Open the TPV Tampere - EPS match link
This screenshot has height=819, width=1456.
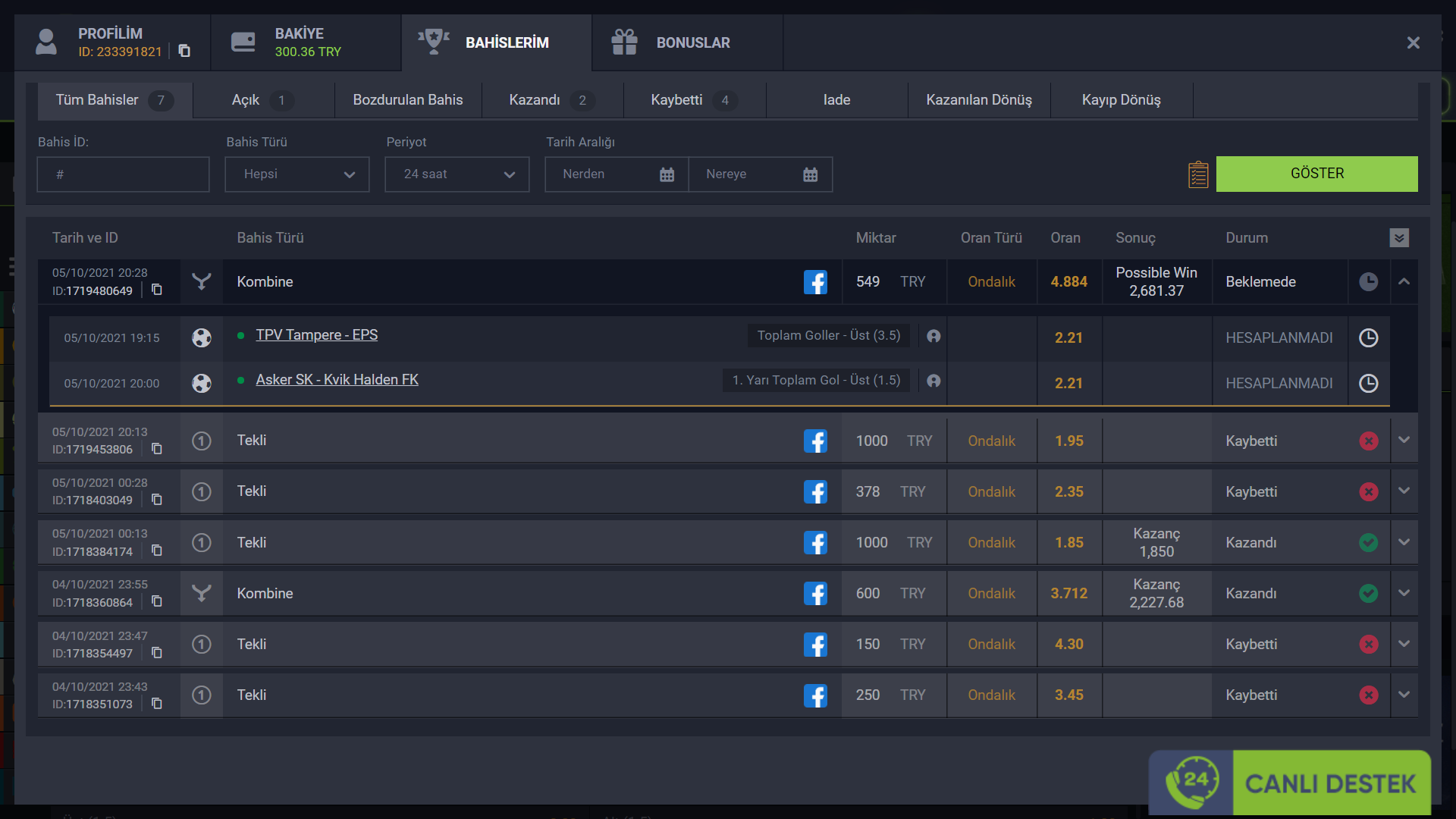[x=317, y=335]
